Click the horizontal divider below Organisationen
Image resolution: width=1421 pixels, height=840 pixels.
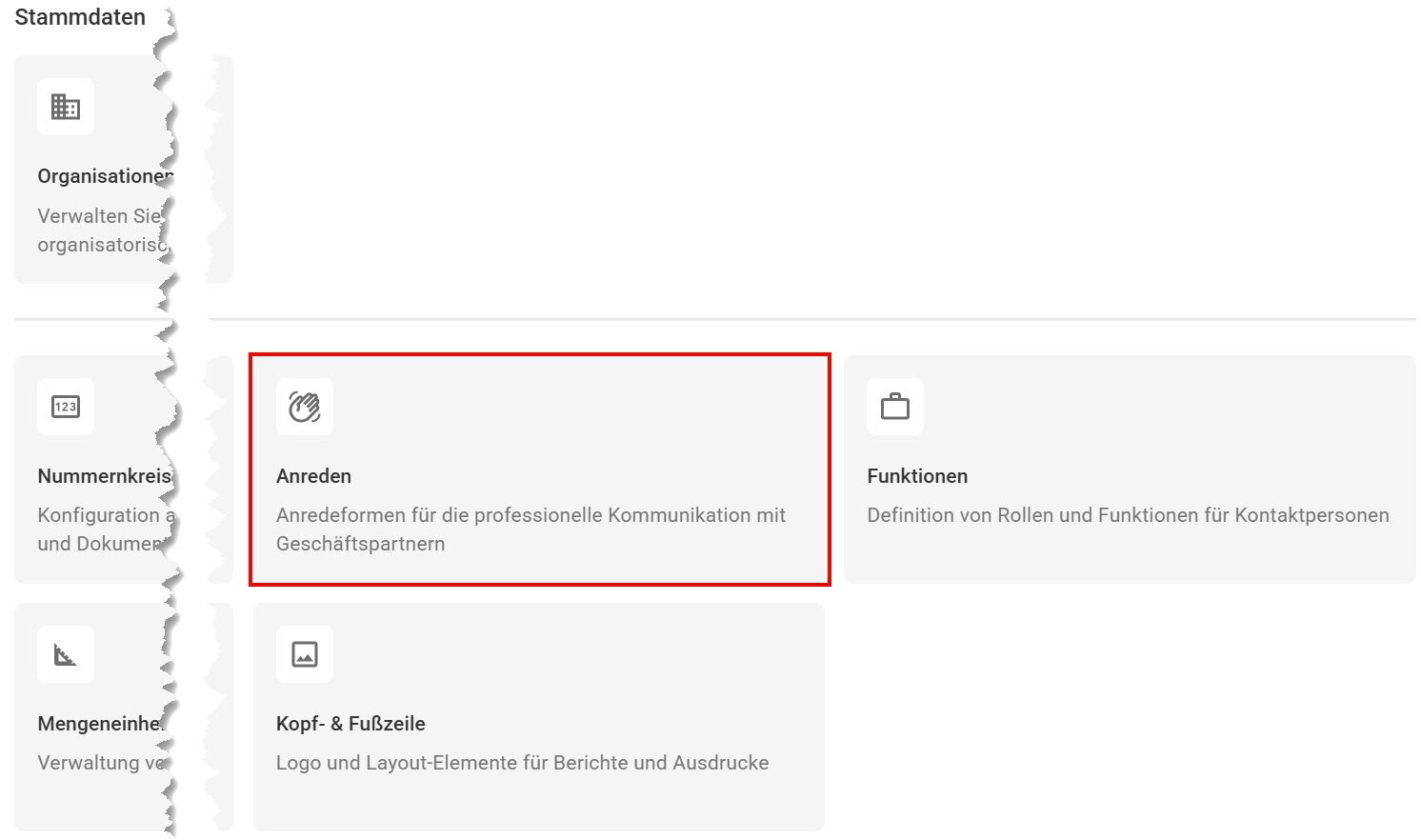(x=810, y=319)
